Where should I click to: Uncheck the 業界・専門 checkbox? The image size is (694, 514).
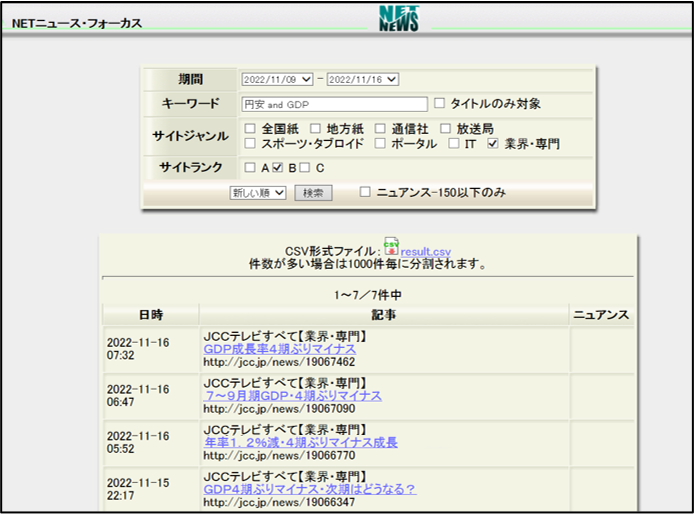pos(493,144)
